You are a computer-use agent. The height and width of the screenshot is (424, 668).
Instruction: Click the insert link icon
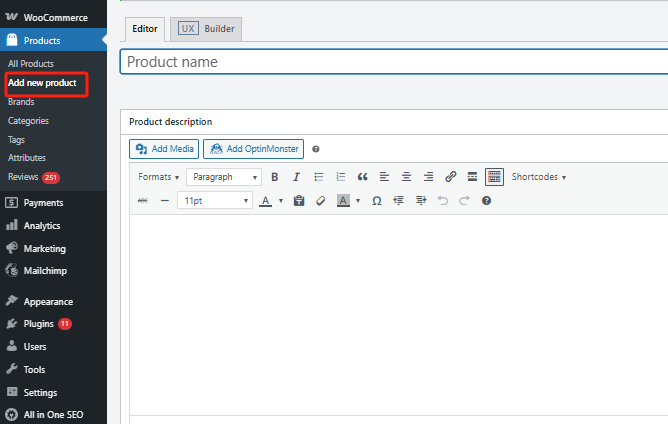[450, 177]
